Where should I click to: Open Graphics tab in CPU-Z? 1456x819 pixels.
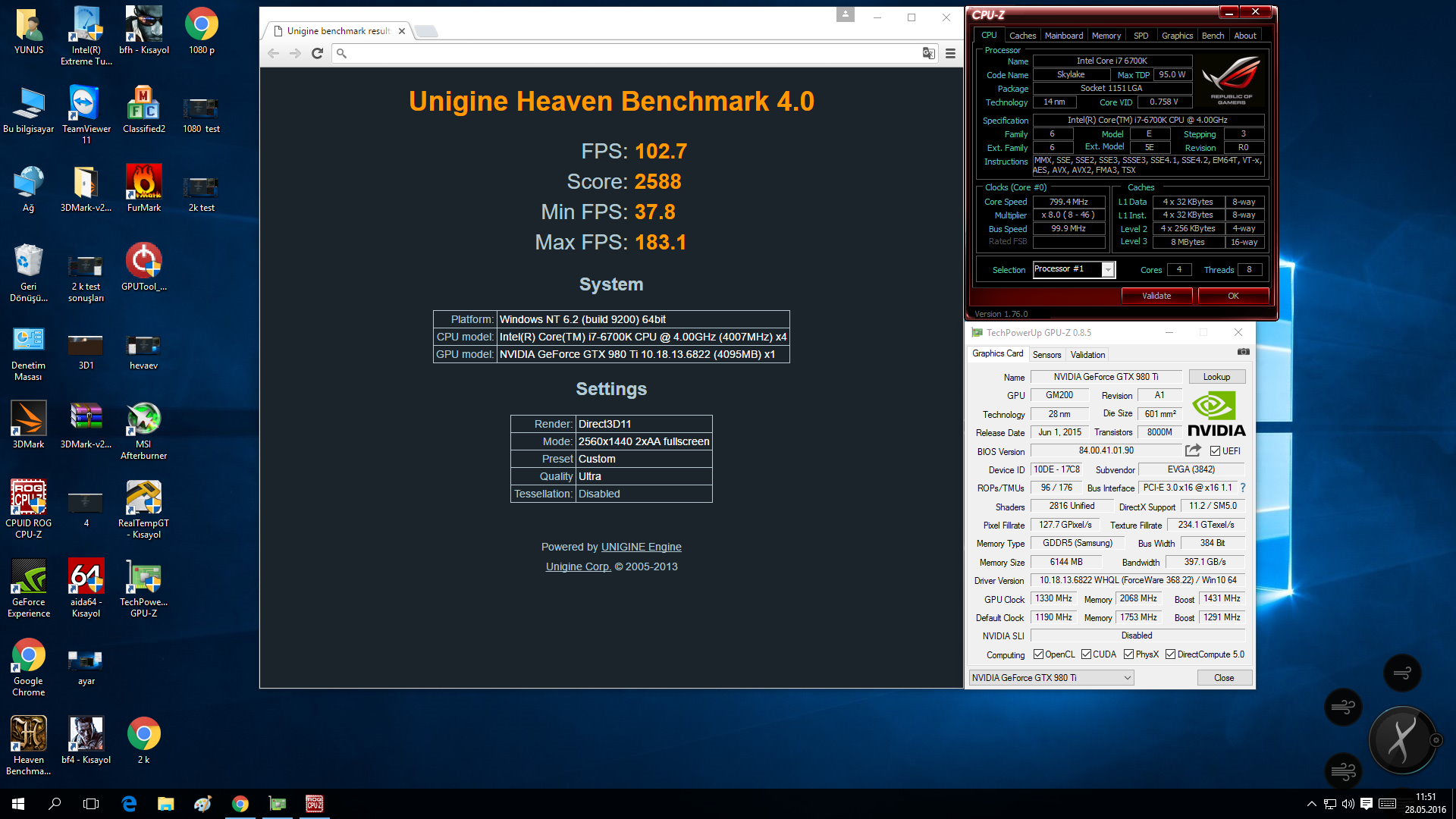pos(1177,36)
